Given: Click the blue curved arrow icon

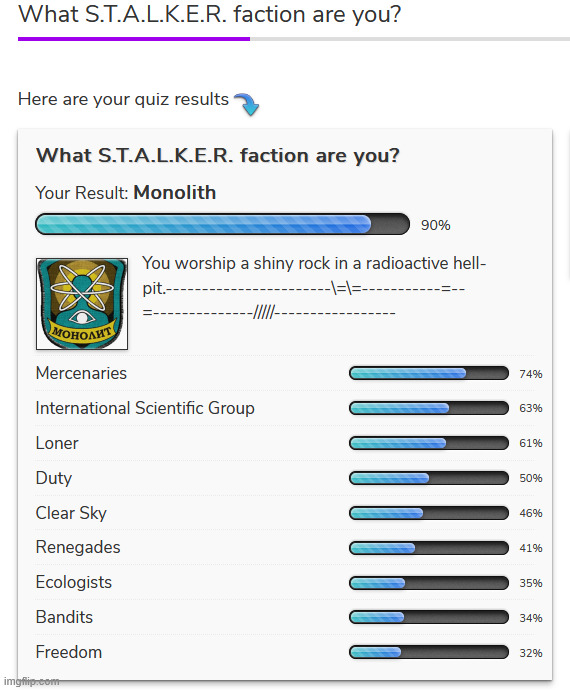Looking at the screenshot, I should (x=247, y=104).
